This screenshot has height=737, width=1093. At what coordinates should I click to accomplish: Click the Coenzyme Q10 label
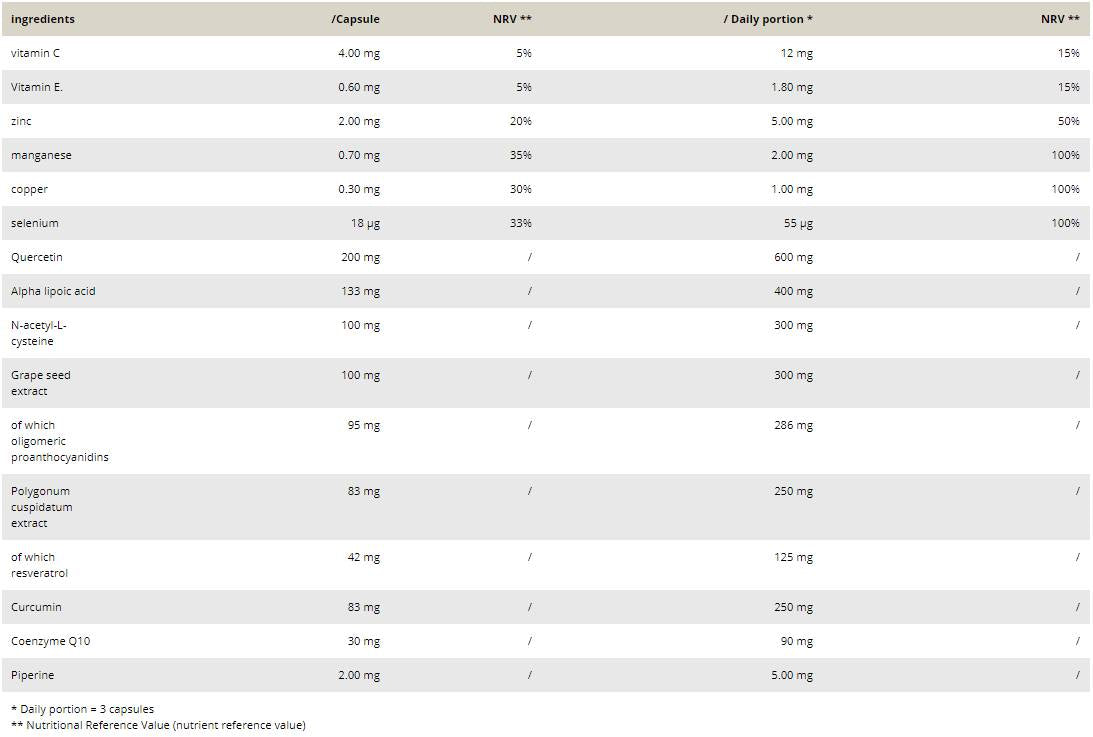click(x=50, y=641)
